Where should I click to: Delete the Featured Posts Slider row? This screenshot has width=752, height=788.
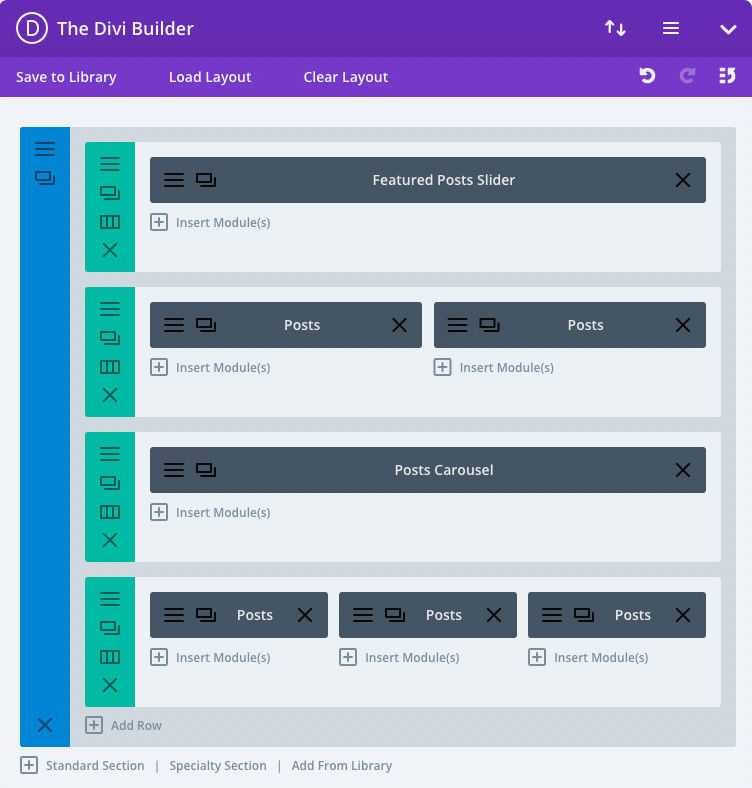[110, 250]
